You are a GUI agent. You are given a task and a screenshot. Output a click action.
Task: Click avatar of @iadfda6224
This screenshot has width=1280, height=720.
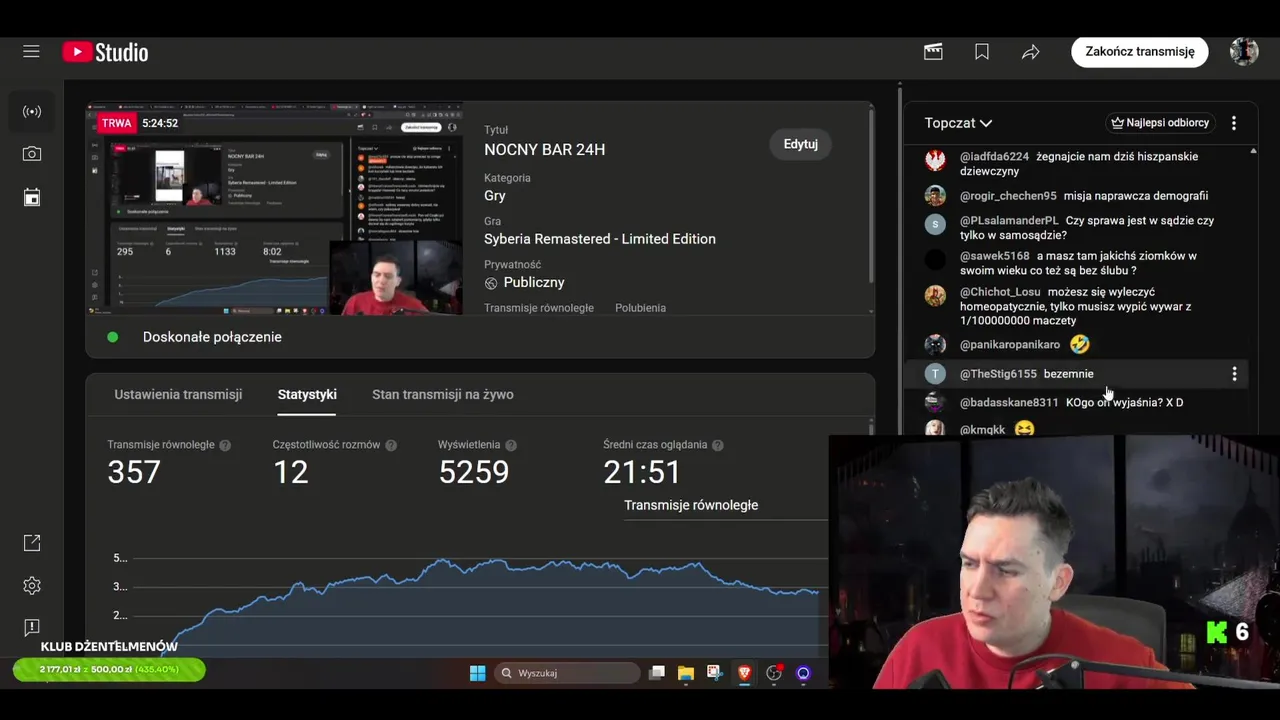[935, 159]
